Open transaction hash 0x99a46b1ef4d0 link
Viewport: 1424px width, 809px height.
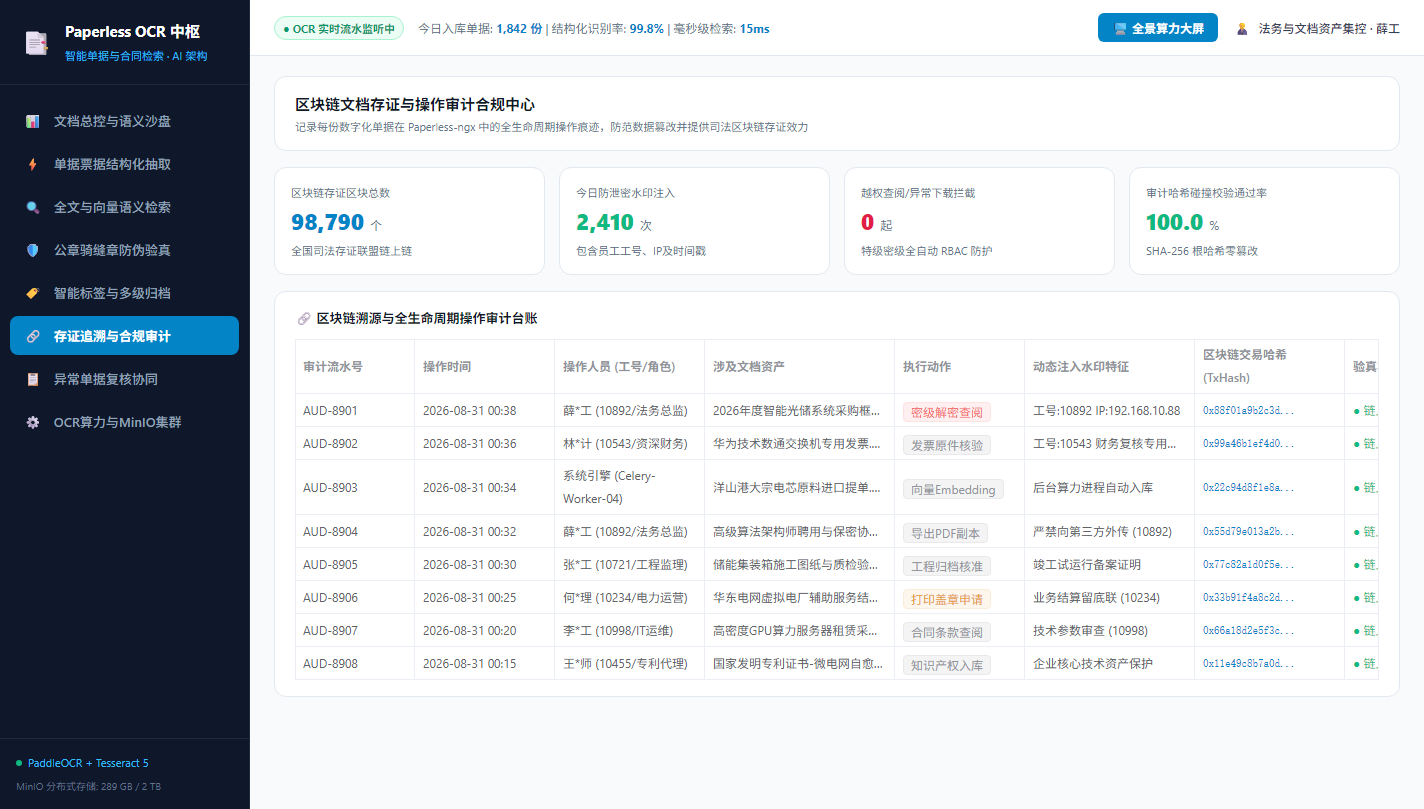[x=1248, y=444]
